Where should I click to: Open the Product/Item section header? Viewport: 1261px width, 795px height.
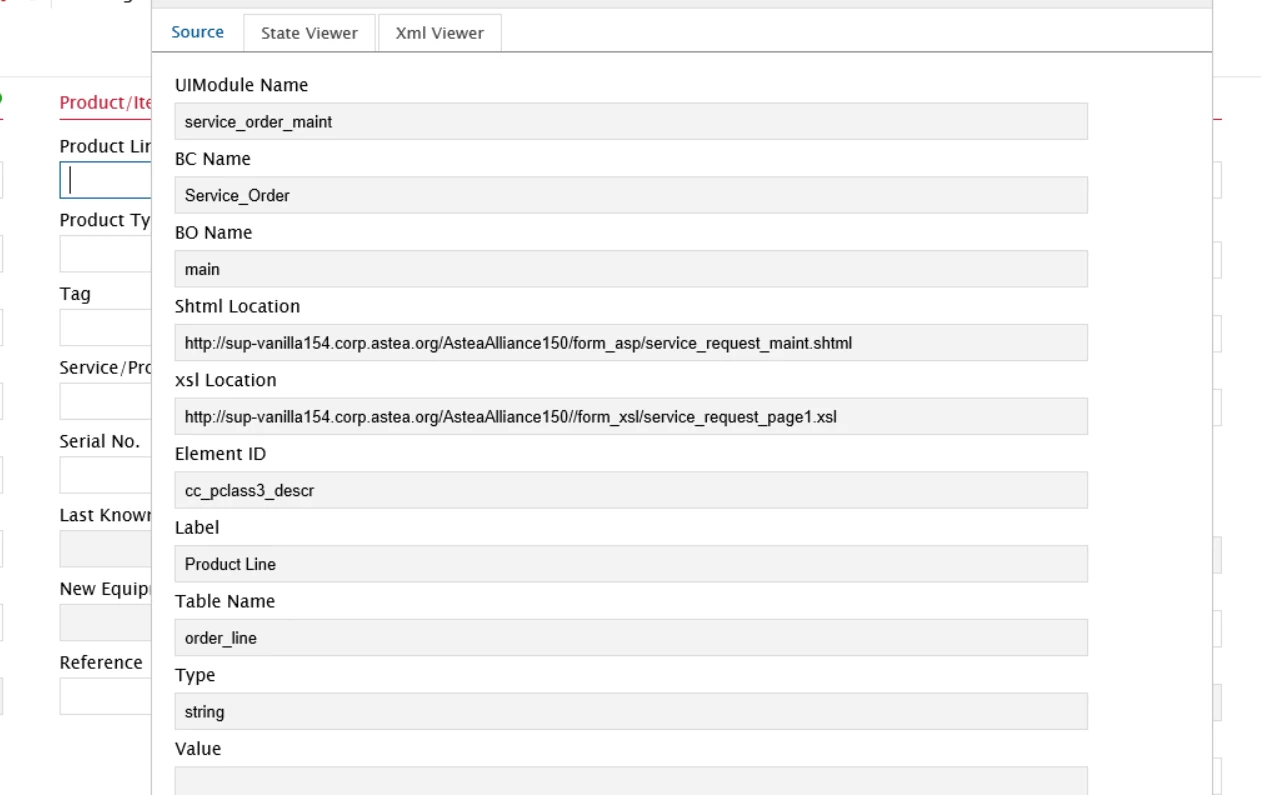pos(105,103)
